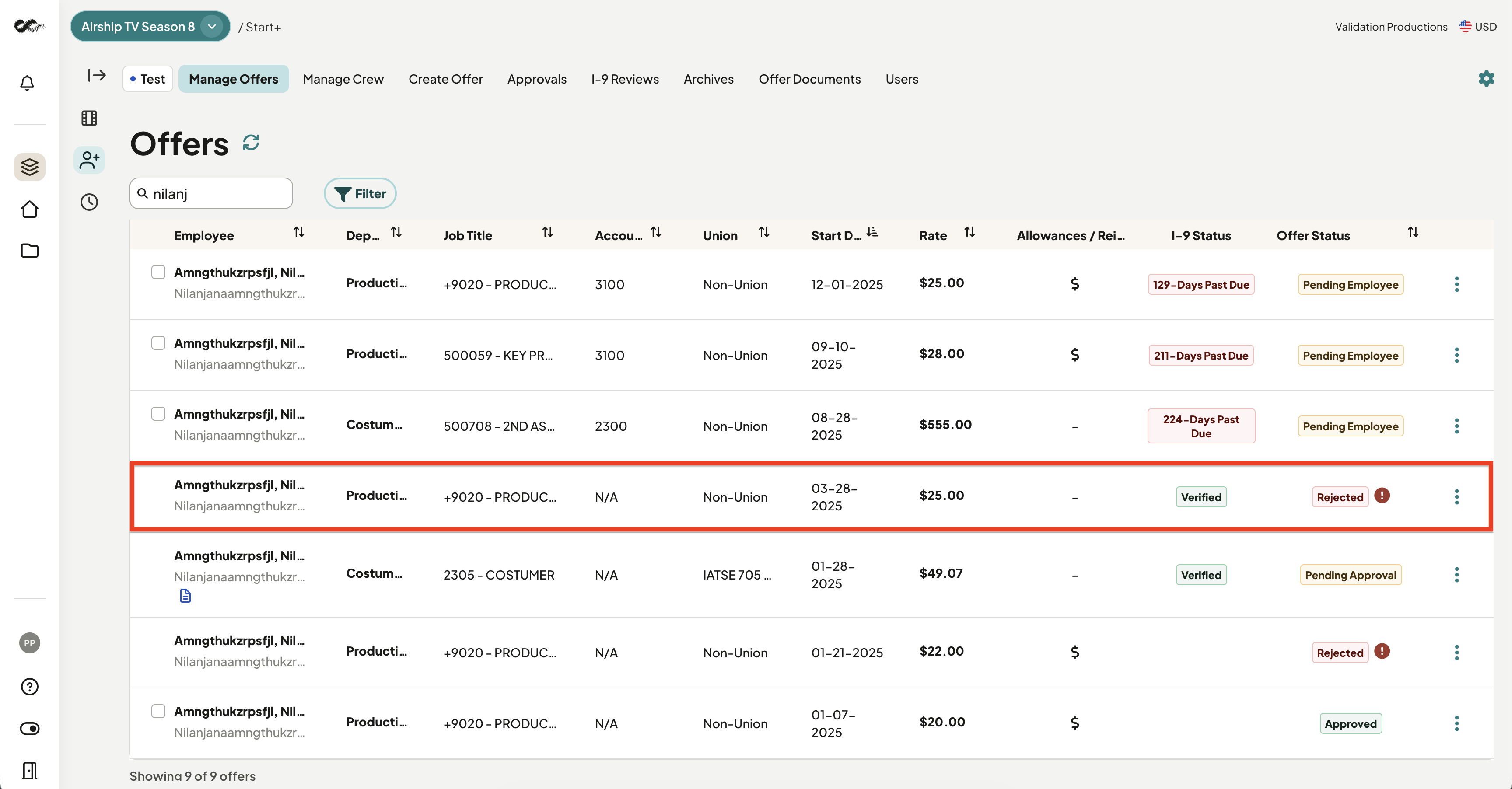
Task: Go to the home icon
Action: click(x=29, y=209)
